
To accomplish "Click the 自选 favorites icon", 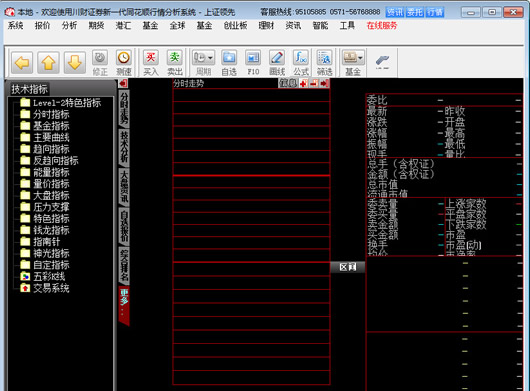I will tap(229, 63).
